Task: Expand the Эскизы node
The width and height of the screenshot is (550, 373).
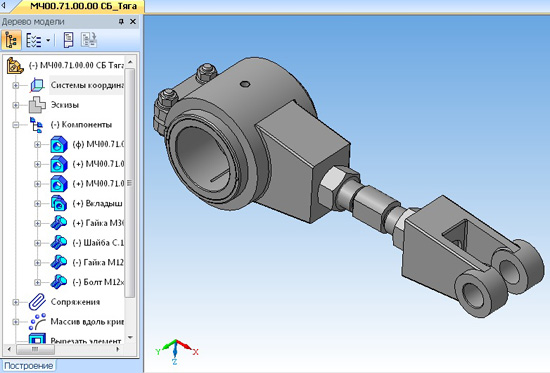Action: click(15, 105)
